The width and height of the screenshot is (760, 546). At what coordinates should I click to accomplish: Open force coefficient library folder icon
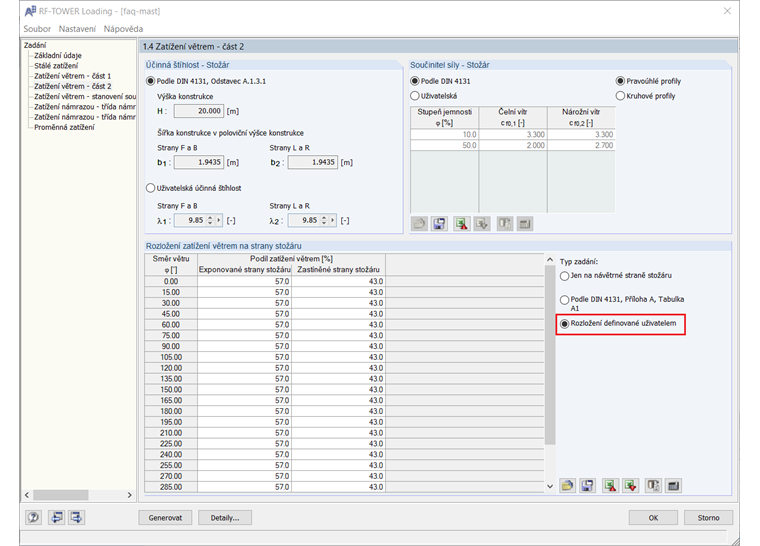(419, 224)
